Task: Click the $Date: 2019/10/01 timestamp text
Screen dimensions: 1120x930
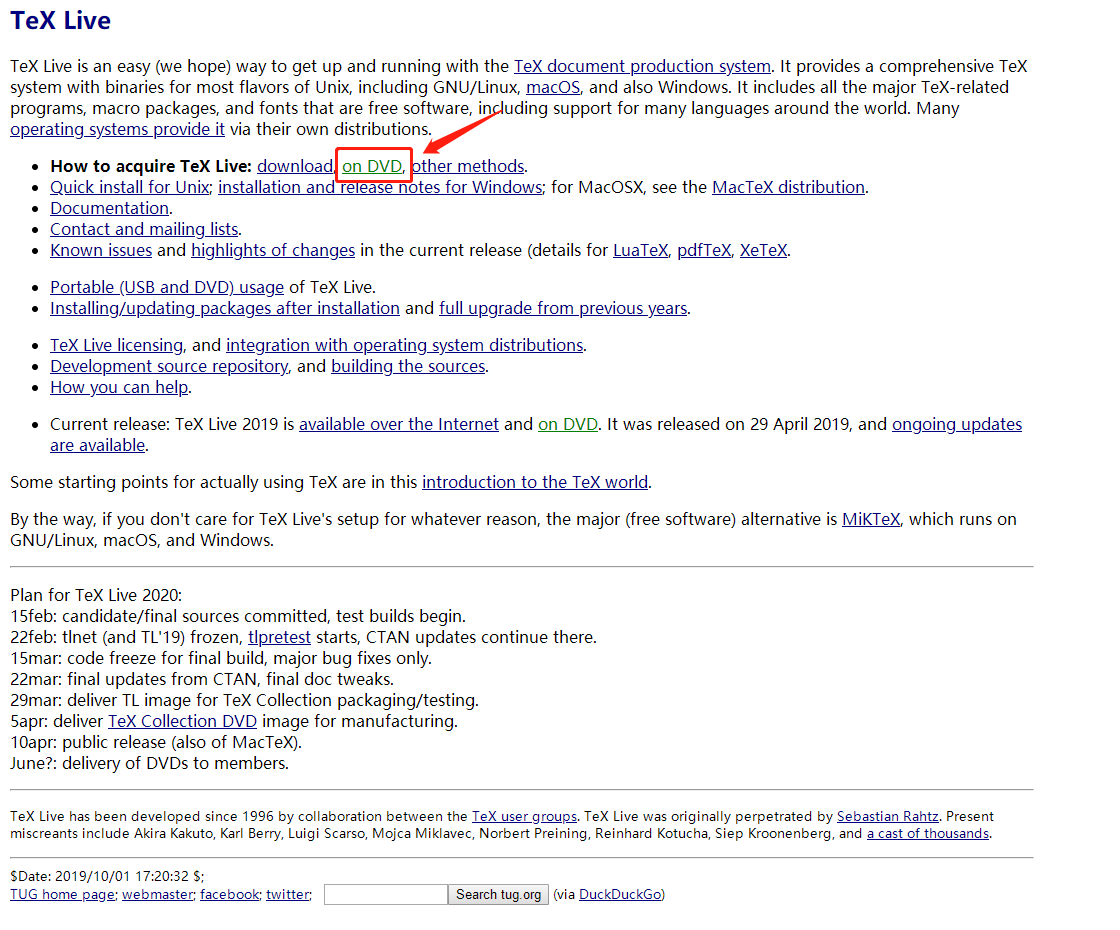Action: pos(107,876)
